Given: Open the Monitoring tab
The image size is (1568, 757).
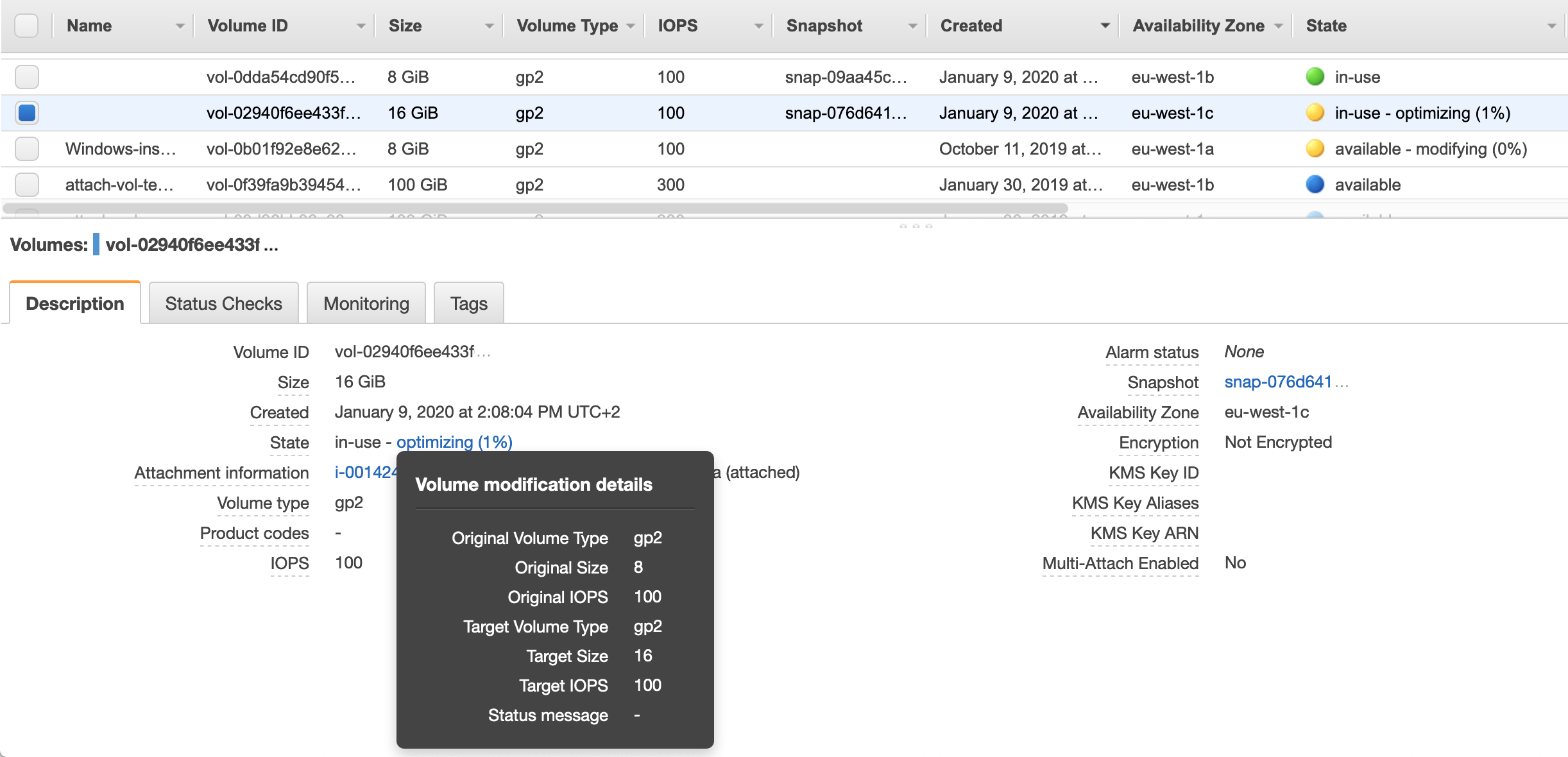Looking at the screenshot, I should pos(366,303).
